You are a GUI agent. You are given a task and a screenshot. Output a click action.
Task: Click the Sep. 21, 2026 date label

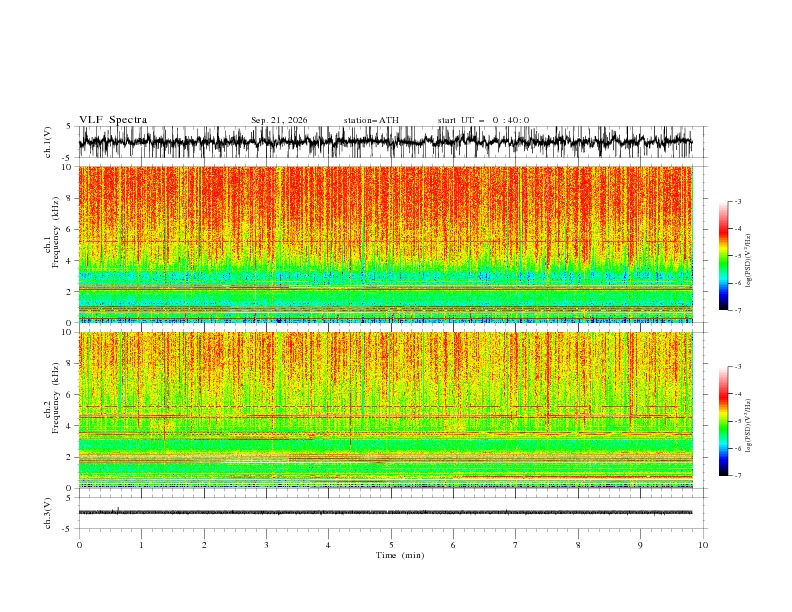click(x=279, y=120)
